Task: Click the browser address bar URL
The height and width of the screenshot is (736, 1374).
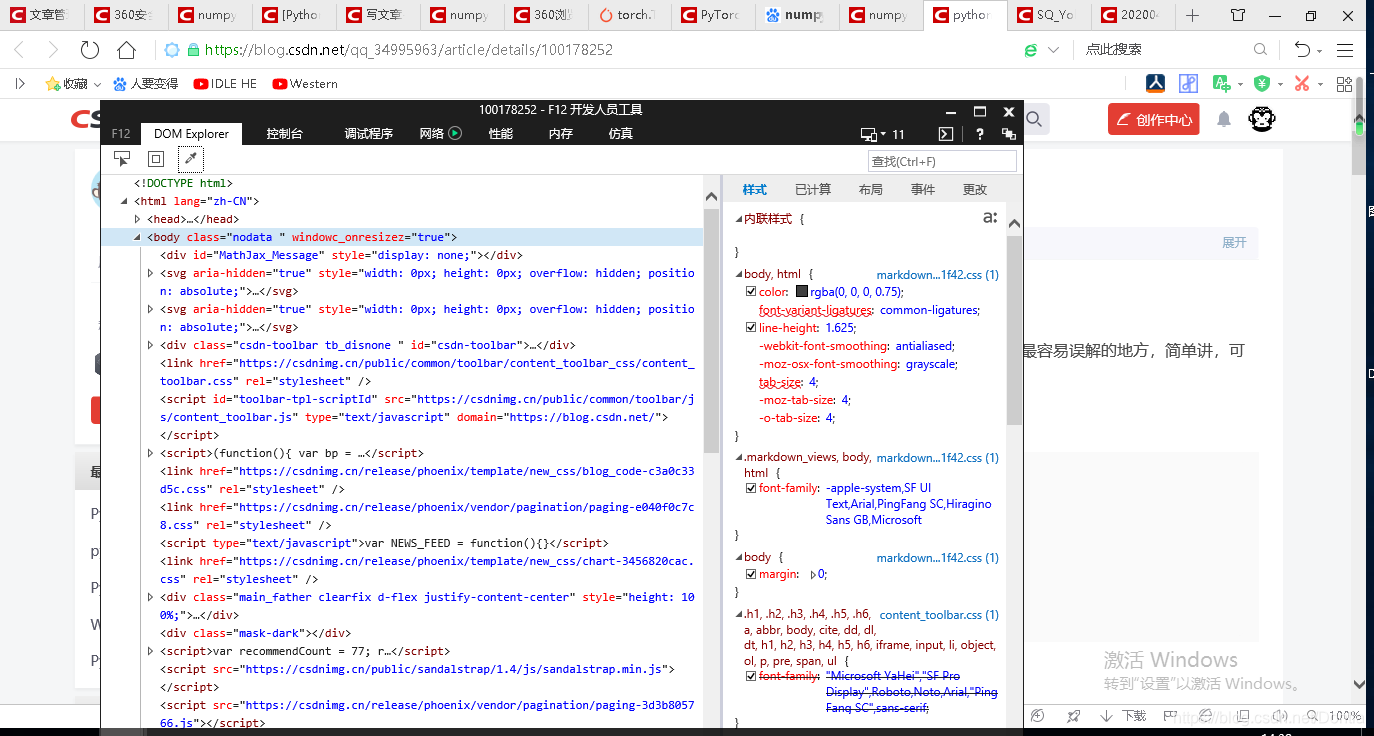Action: tap(408, 49)
